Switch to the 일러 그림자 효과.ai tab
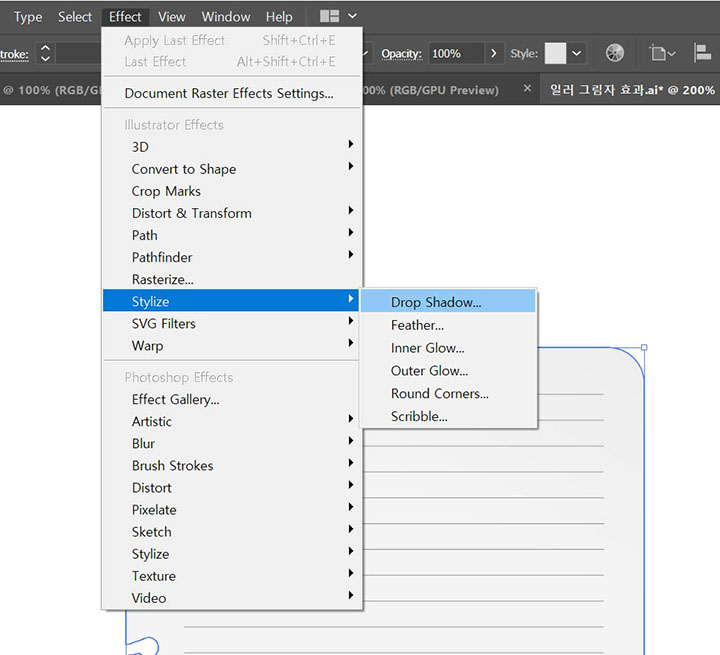720x655 pixels. 632,90
